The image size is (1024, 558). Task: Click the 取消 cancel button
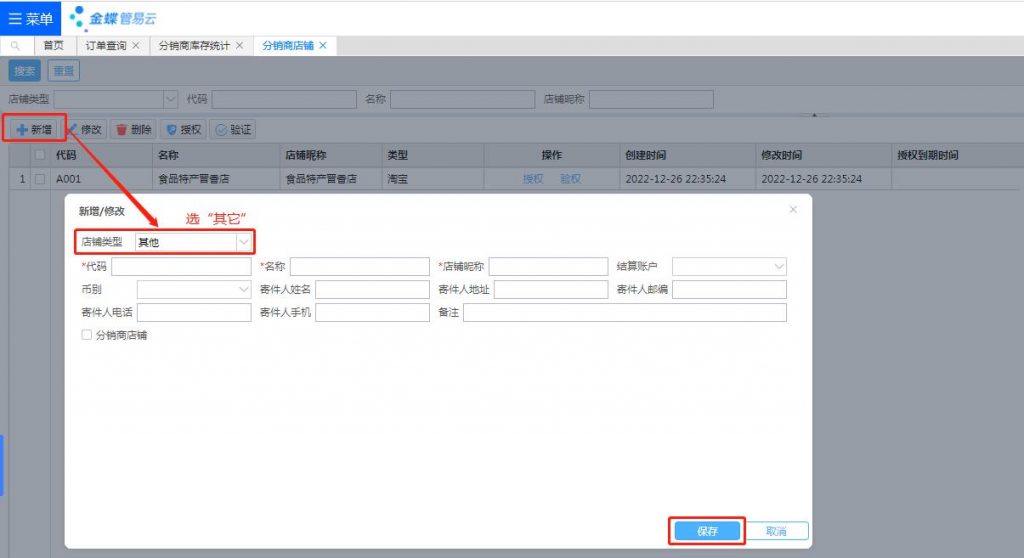pyautogui.click(x=775, y=531)
